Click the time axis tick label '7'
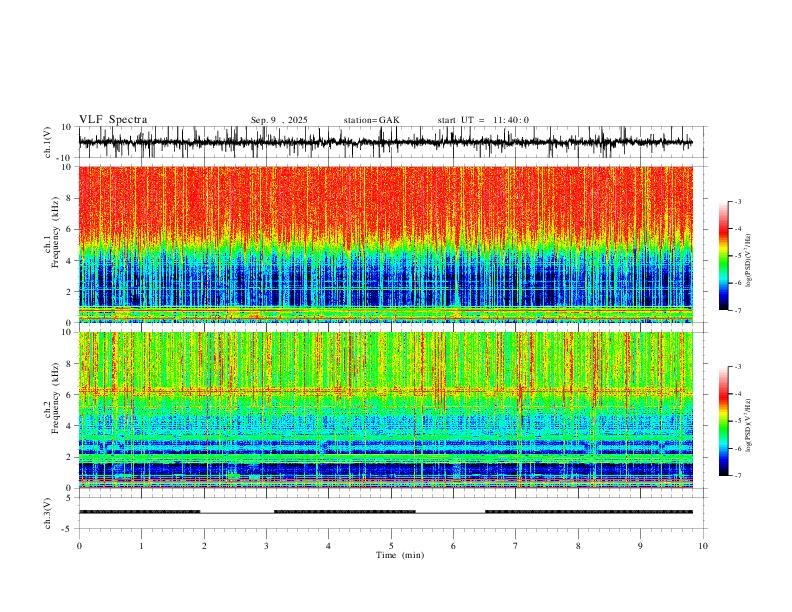This screenshot has width=792, height=612. pyautogui.click(x=516, y=546)
